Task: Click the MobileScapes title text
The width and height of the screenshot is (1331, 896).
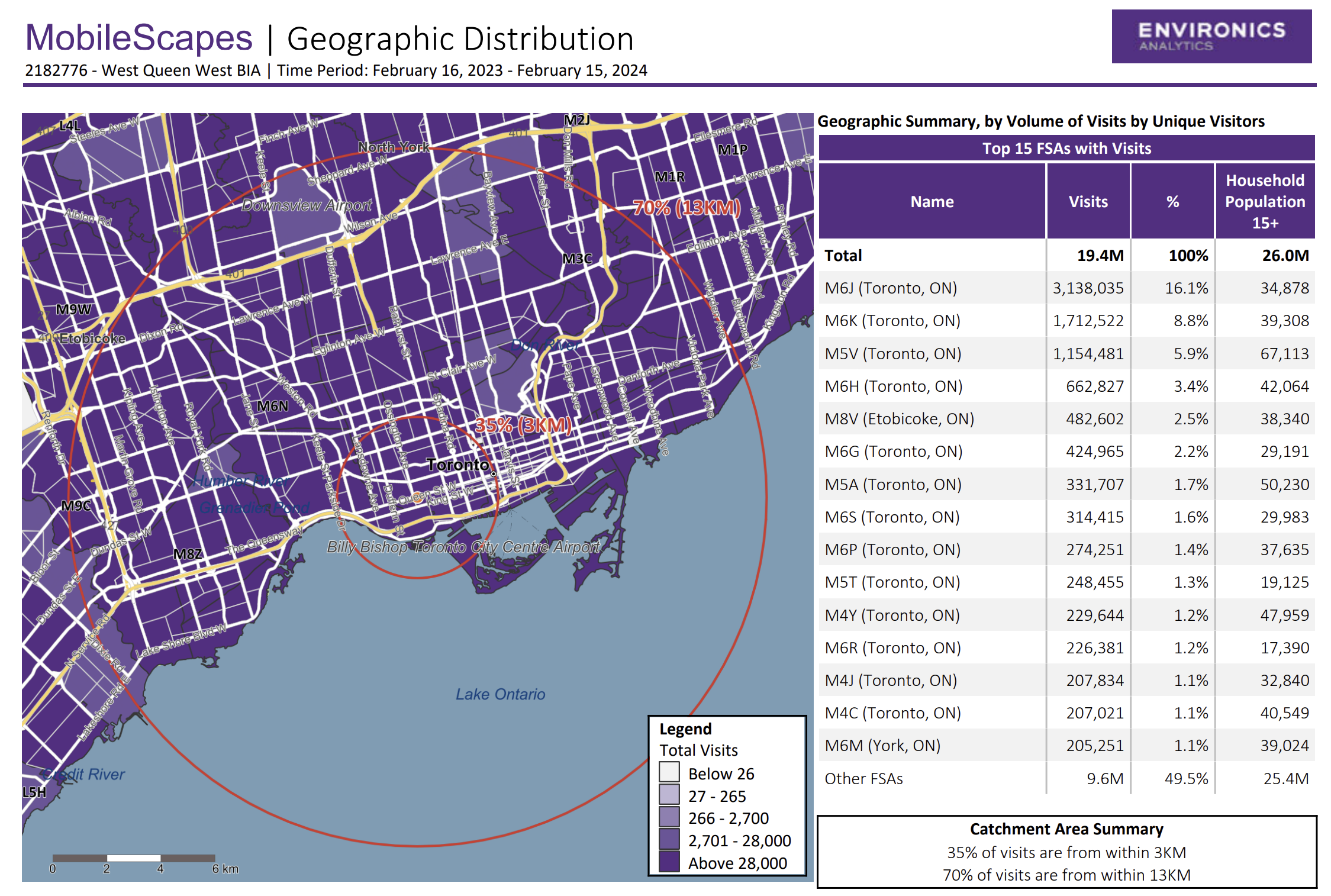Action: [139, 38]
